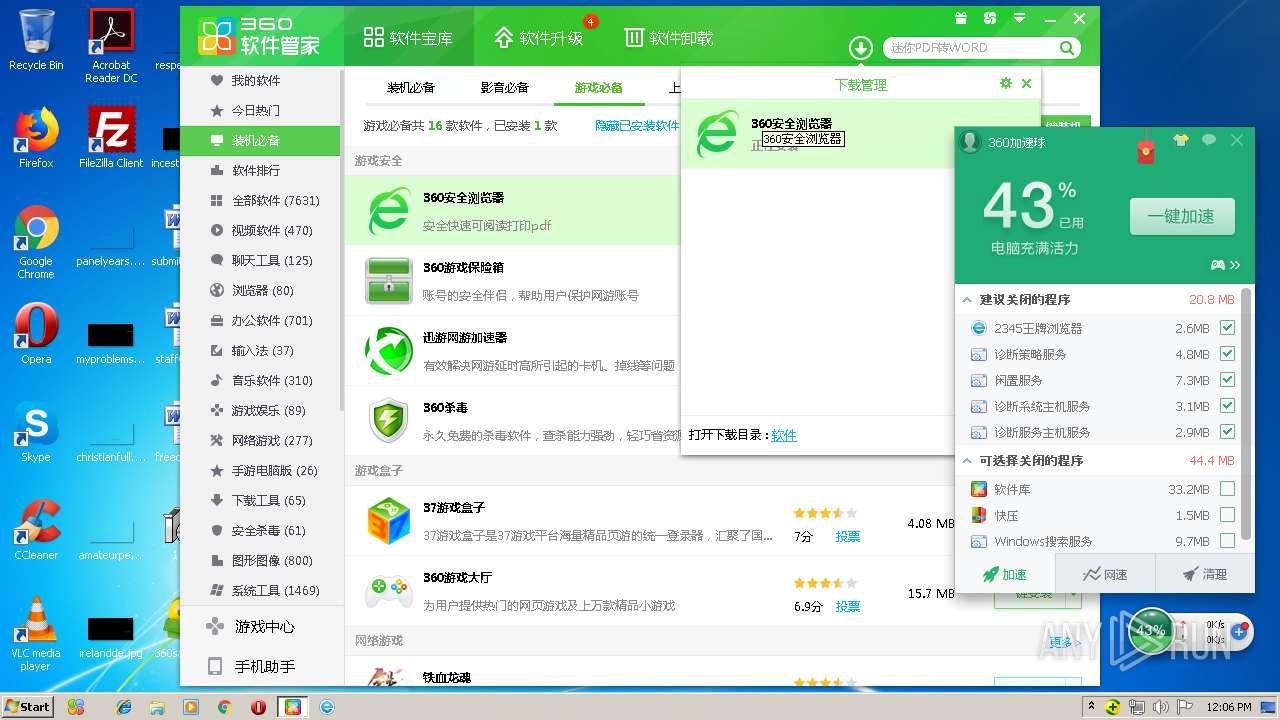
Task: Open Firefox desktop shortcut
Action: (x=36, y=138)
